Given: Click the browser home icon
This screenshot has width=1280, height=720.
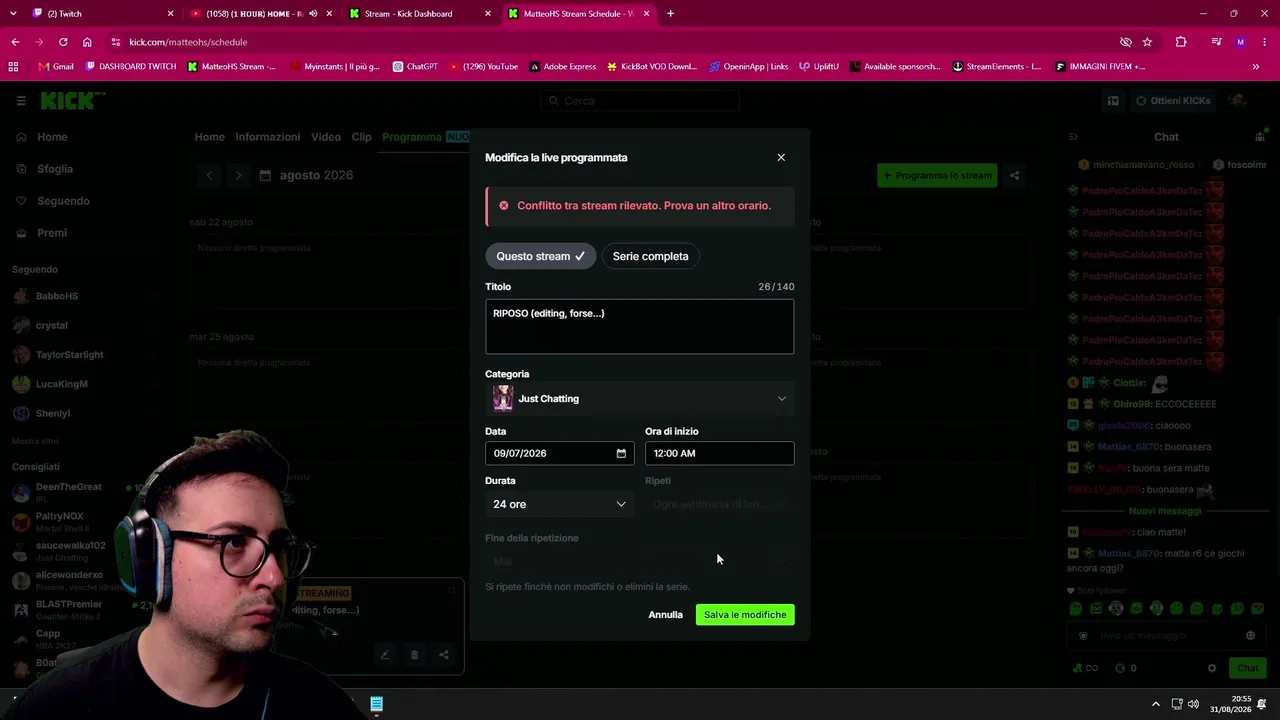Looking at the screenshot, I should pos(87,42).
